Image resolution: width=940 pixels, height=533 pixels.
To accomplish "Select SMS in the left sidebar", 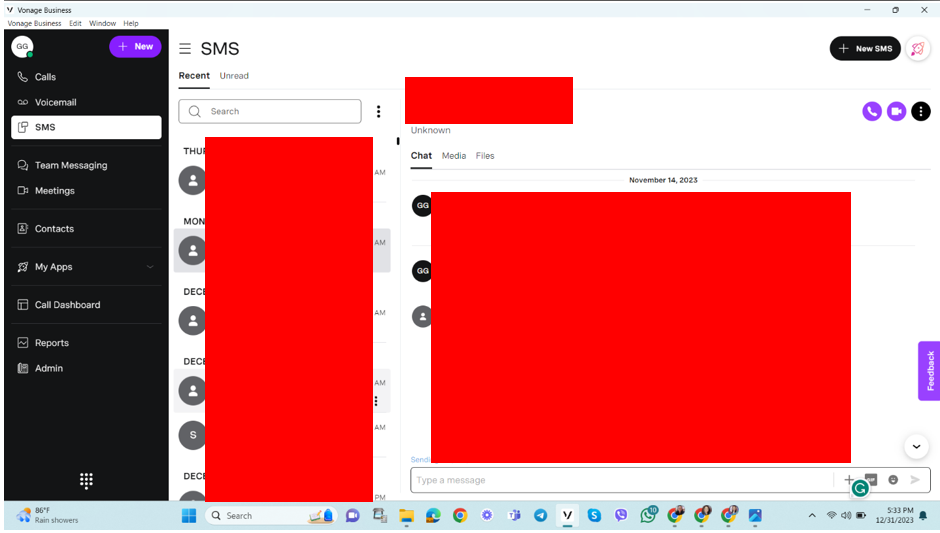I will pos(86,127).
